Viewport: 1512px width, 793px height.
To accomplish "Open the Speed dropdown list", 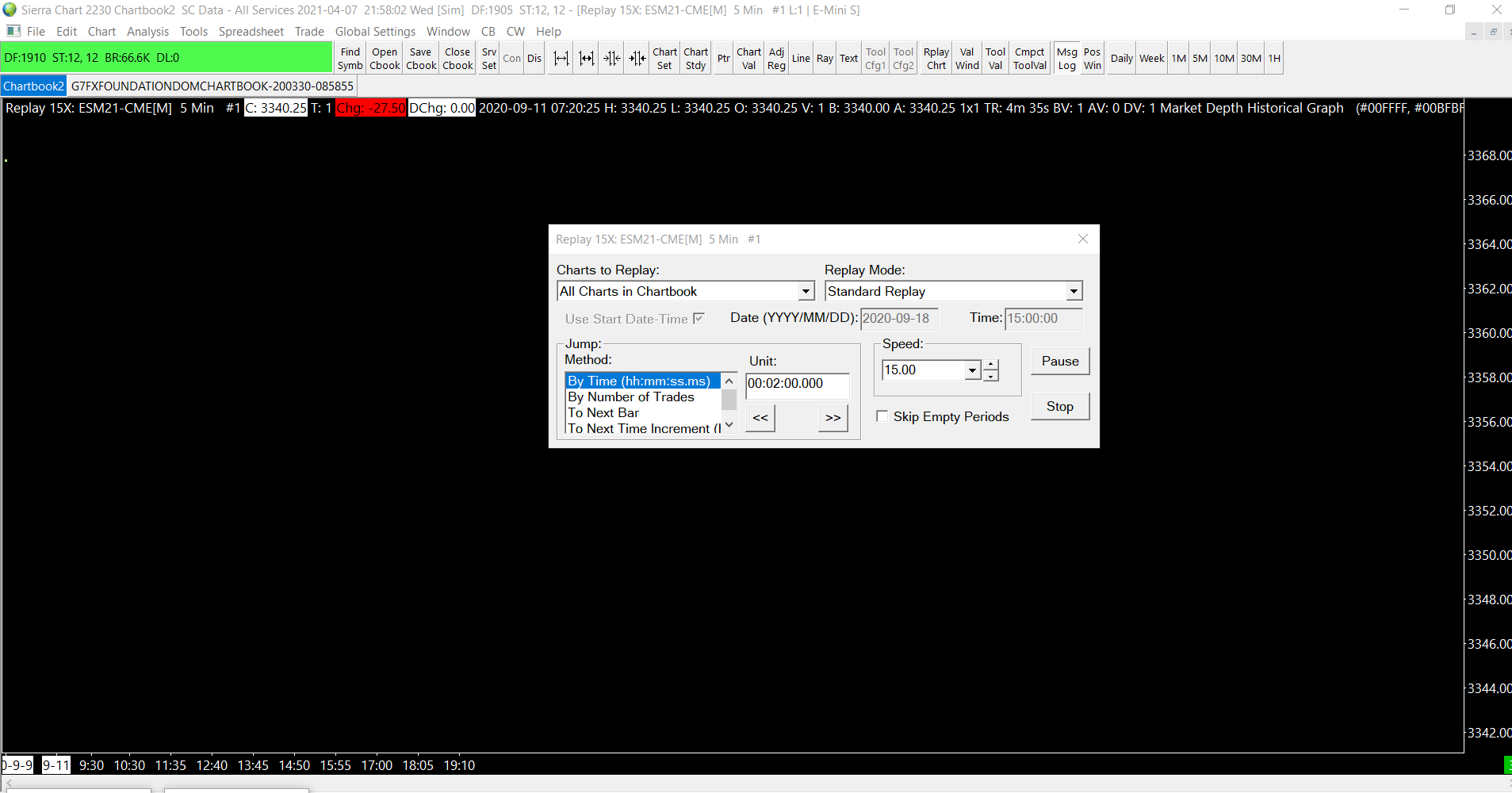I will 972,370.
